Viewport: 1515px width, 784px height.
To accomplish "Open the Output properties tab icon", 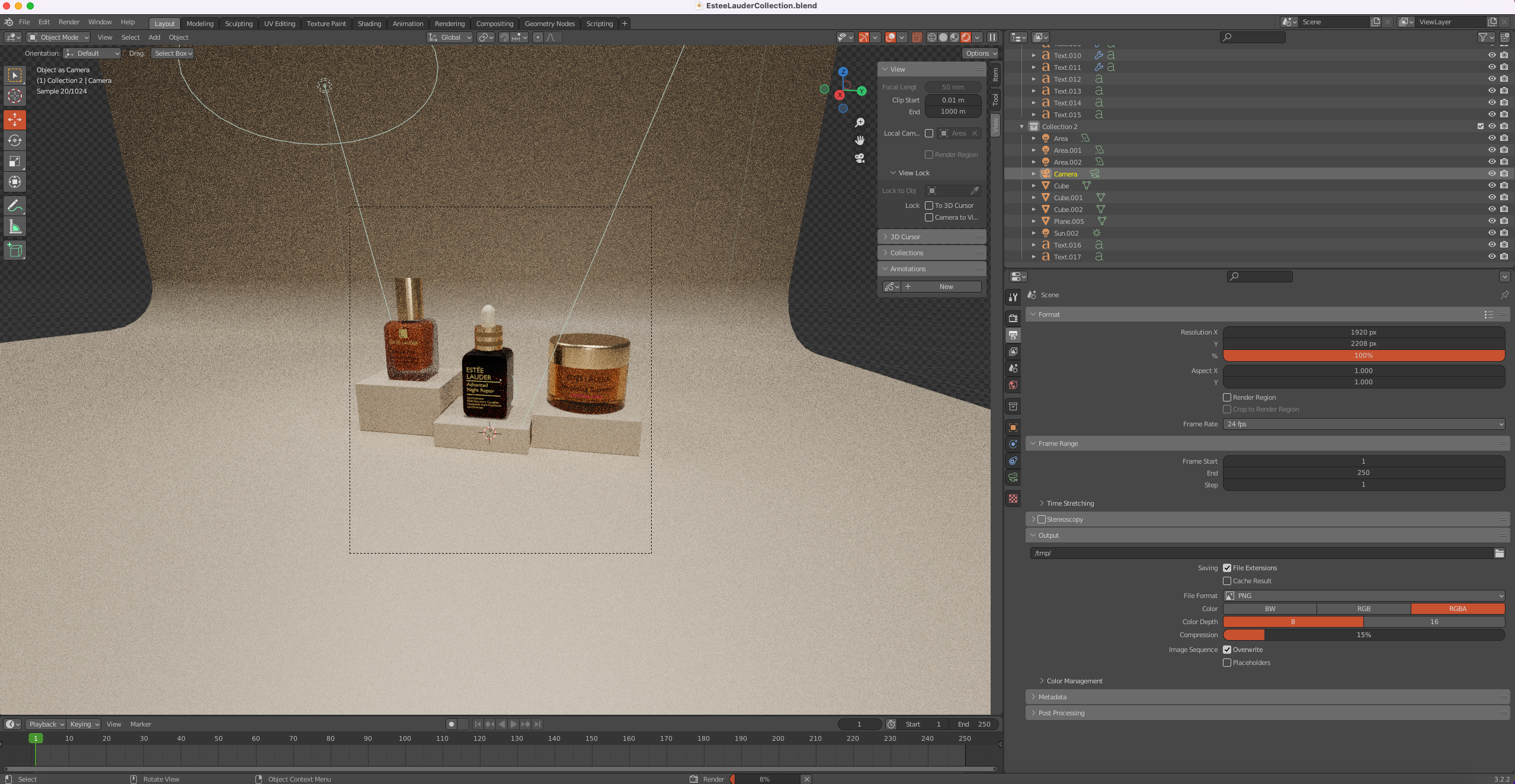I will click(1013, 335).
